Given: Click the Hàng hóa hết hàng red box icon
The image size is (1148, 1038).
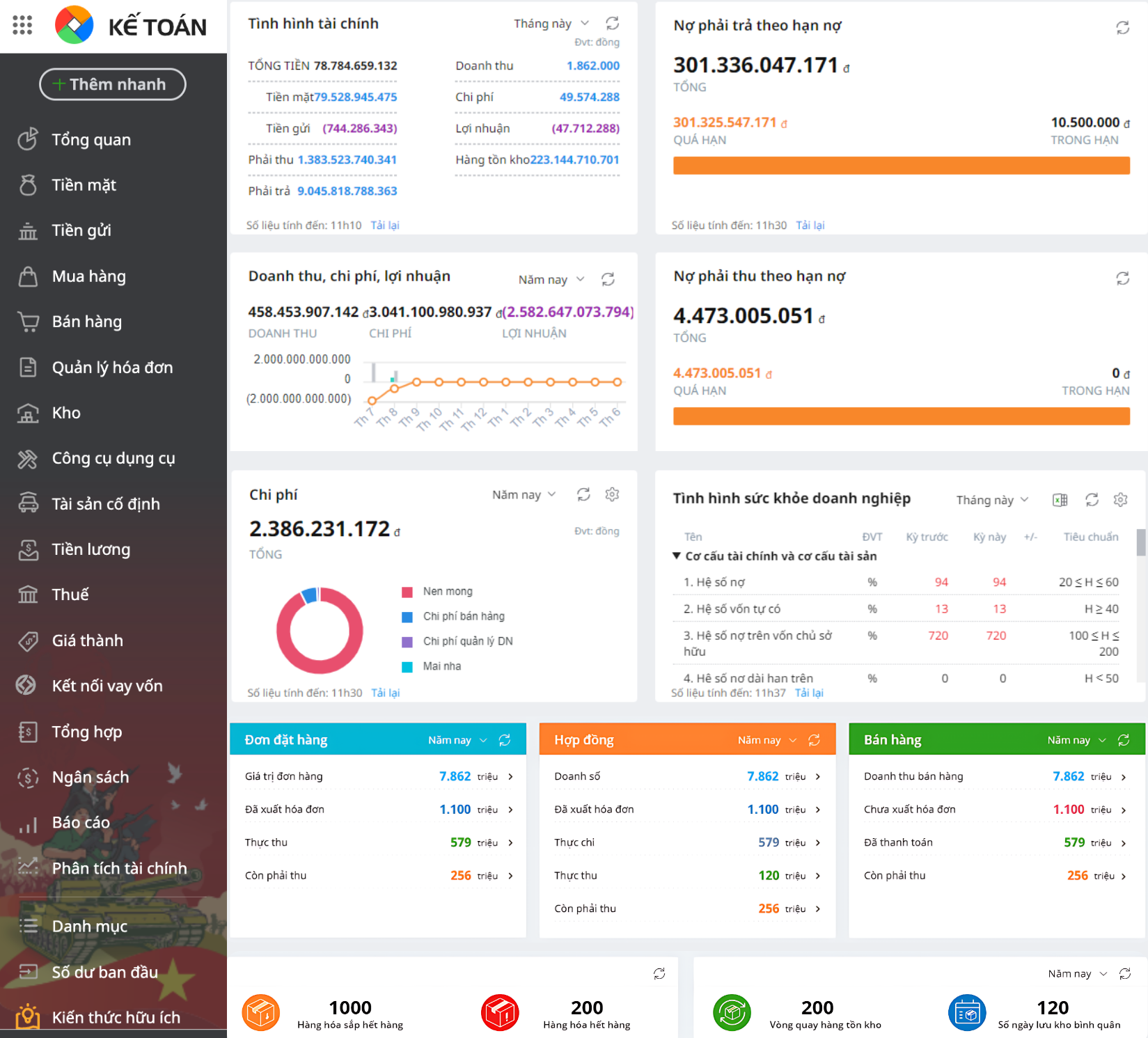Looking at the screenshot, I should [500, 1013].
